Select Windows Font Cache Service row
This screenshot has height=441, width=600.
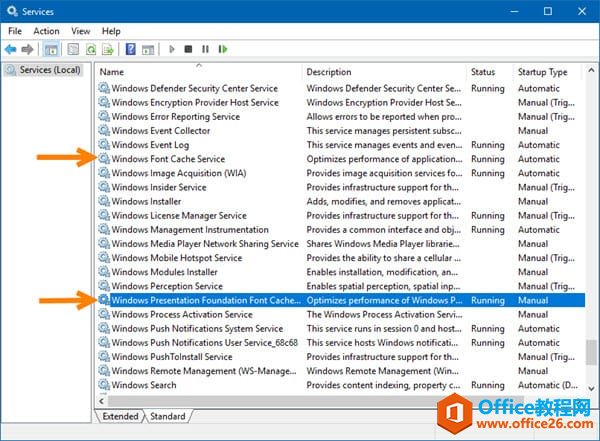coord(341,158)
